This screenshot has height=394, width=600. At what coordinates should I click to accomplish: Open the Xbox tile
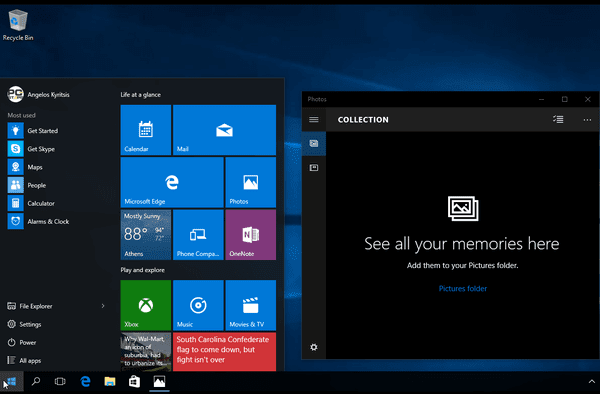[146, 305]
